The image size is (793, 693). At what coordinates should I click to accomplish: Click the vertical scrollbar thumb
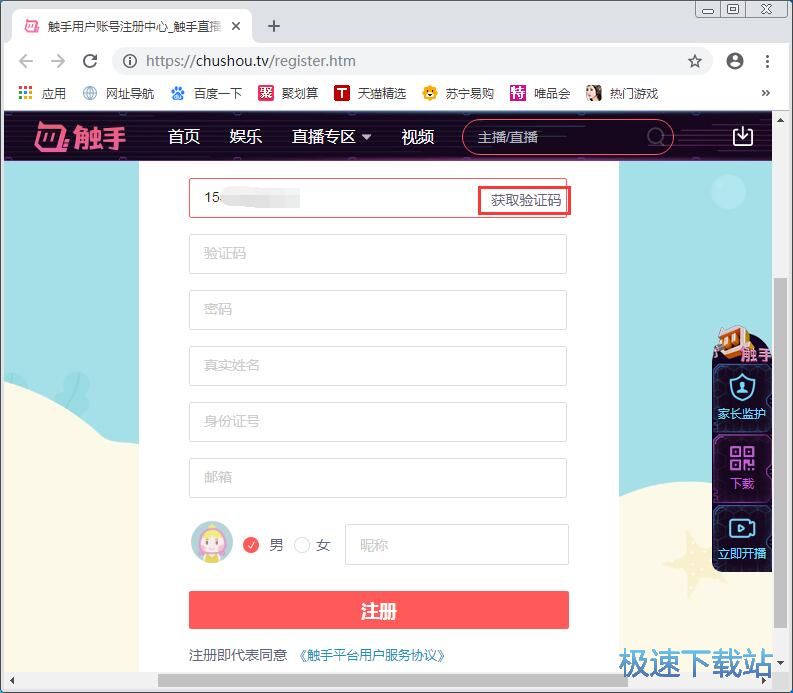click(x=780, y=452)
